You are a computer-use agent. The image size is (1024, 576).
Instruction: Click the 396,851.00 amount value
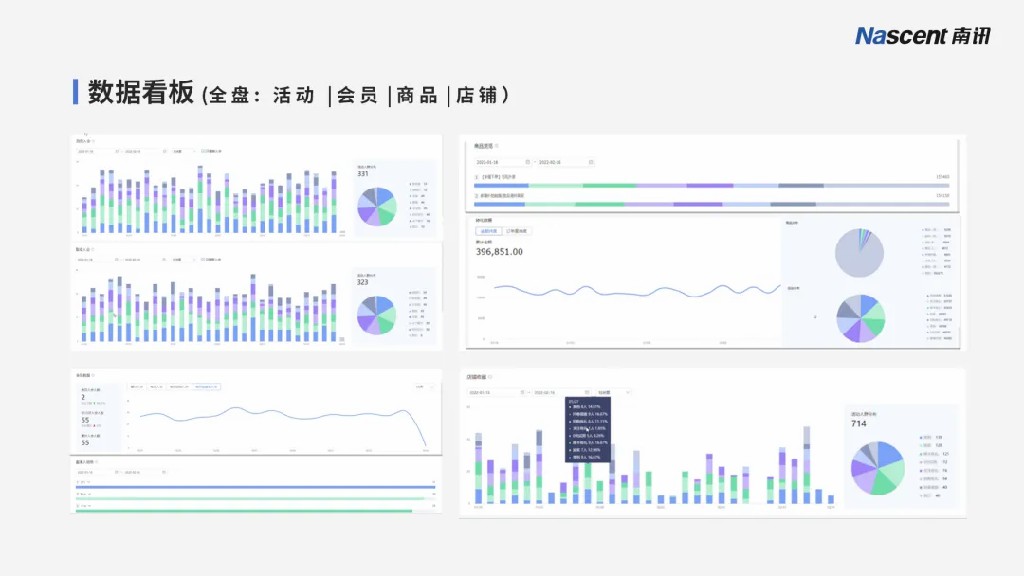click(x=499, y=251)
